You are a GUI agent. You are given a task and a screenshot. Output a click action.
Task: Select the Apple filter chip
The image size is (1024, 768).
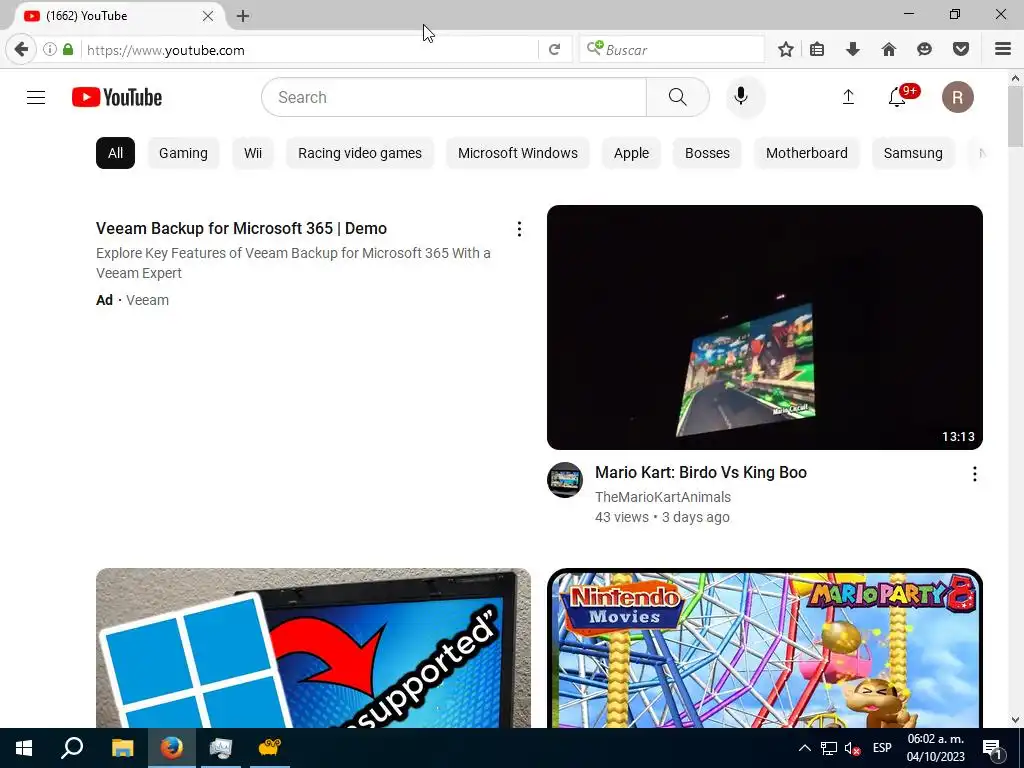(x=632, y=153)
